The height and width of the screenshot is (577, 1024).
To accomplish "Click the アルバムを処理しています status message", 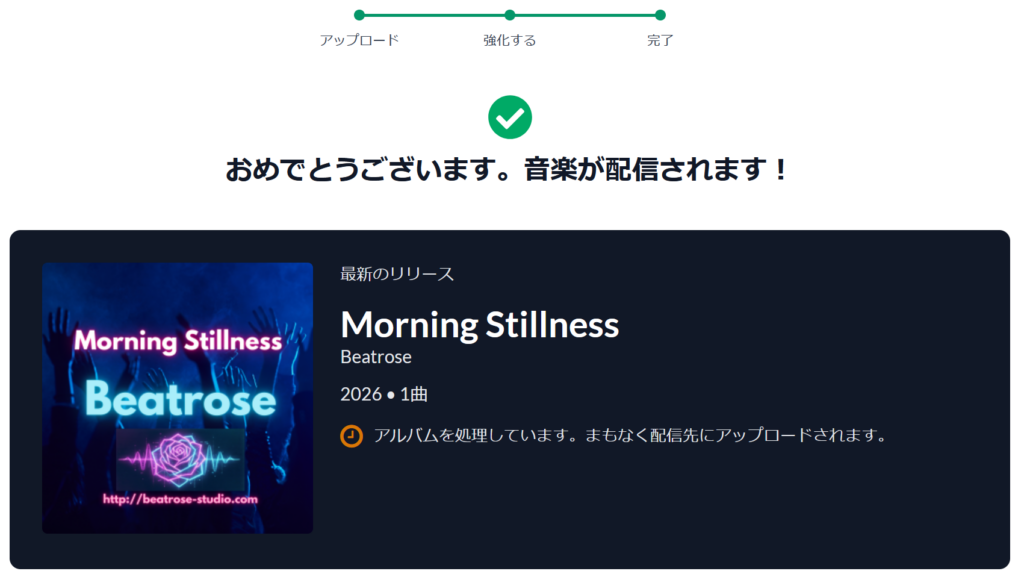I will click(x=630, y=436).
